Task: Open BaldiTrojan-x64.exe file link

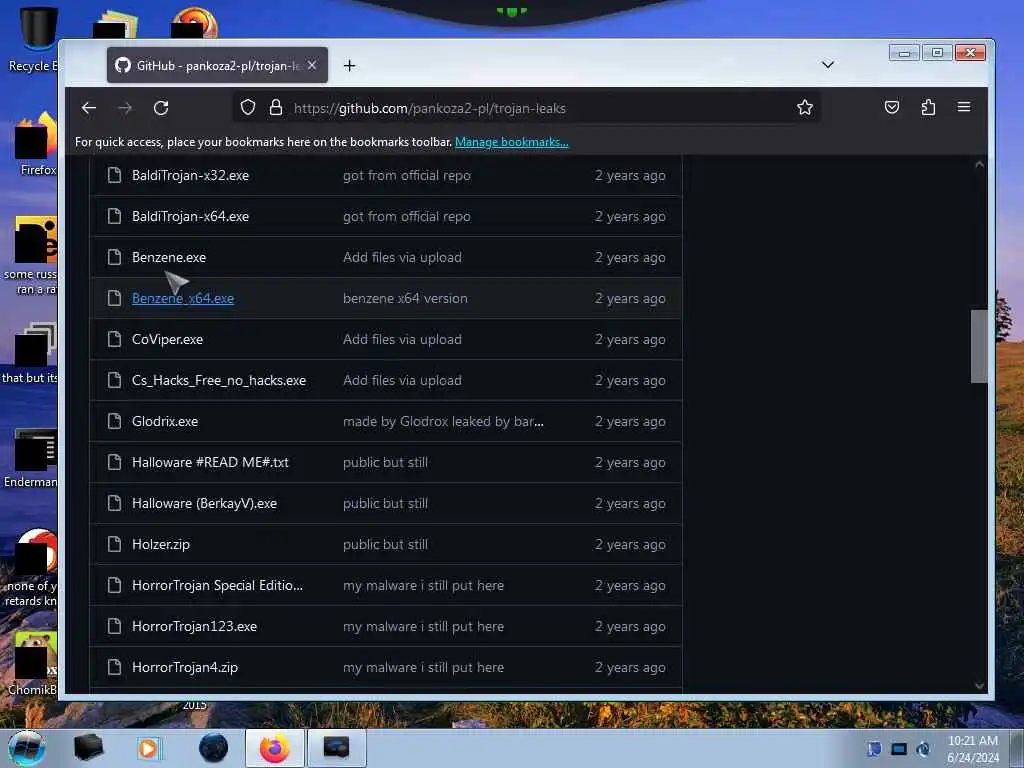Action: [x=190, y=216]
